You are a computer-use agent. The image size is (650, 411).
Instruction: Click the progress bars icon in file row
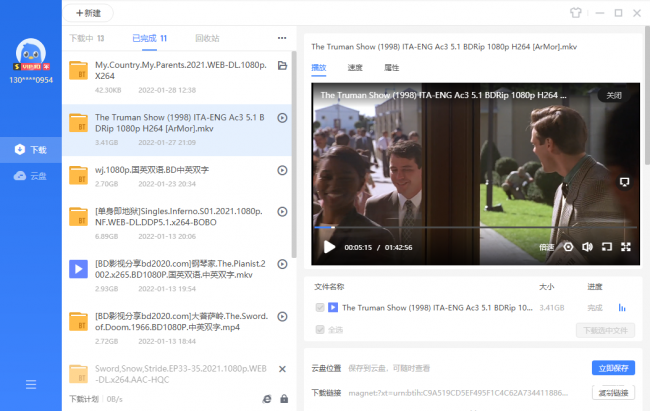tap(622, 307)
